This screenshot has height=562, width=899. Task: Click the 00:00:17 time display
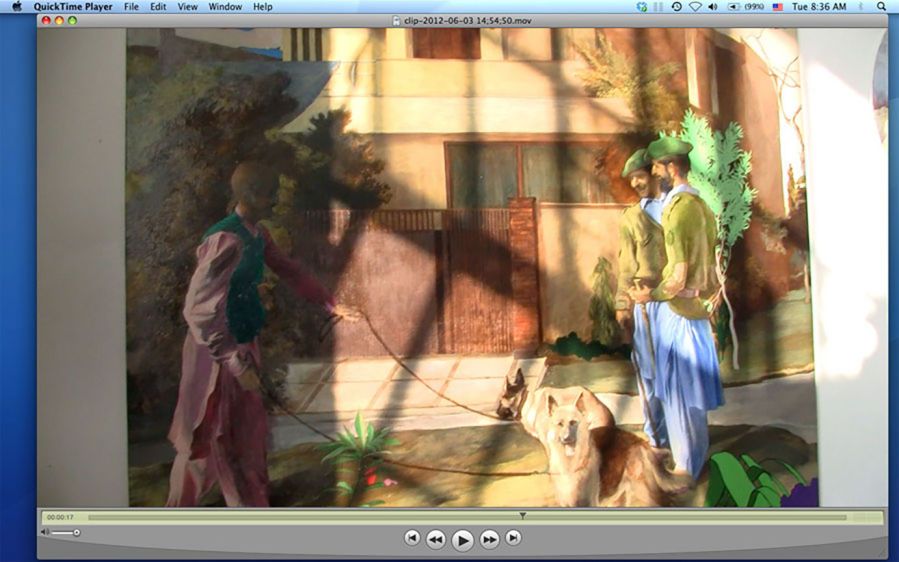tap(61, 517)
